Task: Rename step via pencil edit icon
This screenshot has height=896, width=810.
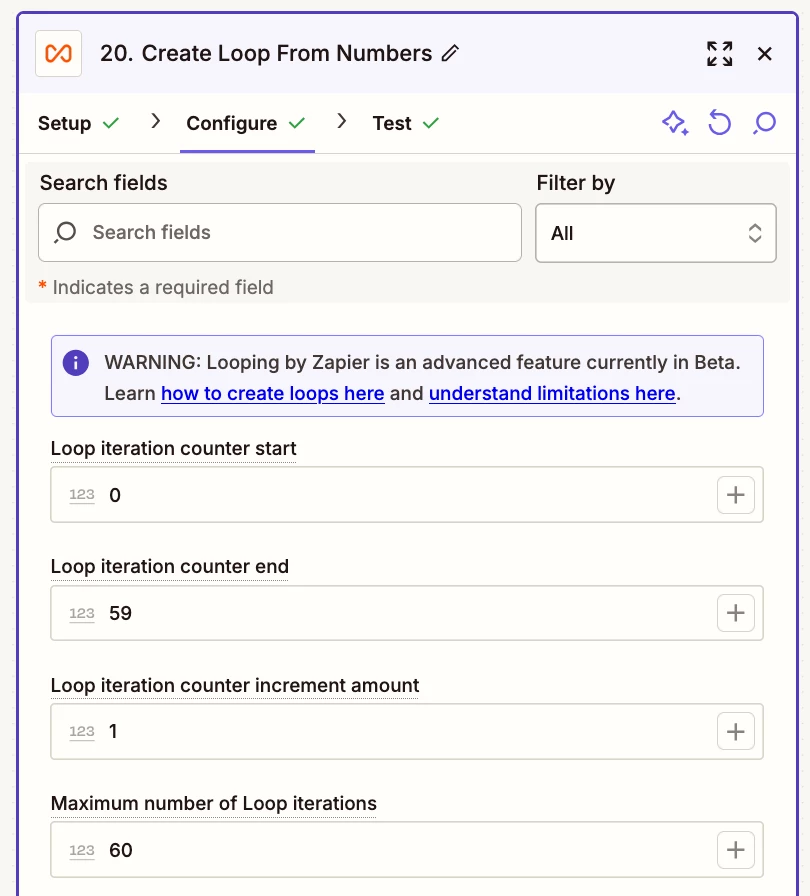Action: click(x=450, y=53)
